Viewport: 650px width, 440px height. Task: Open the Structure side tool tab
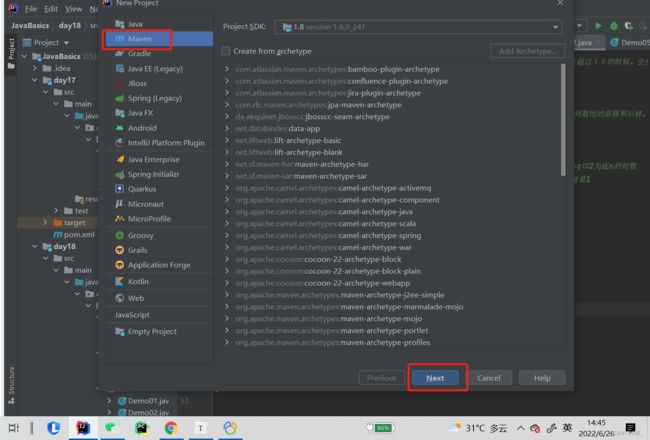(x=11, y=385)
